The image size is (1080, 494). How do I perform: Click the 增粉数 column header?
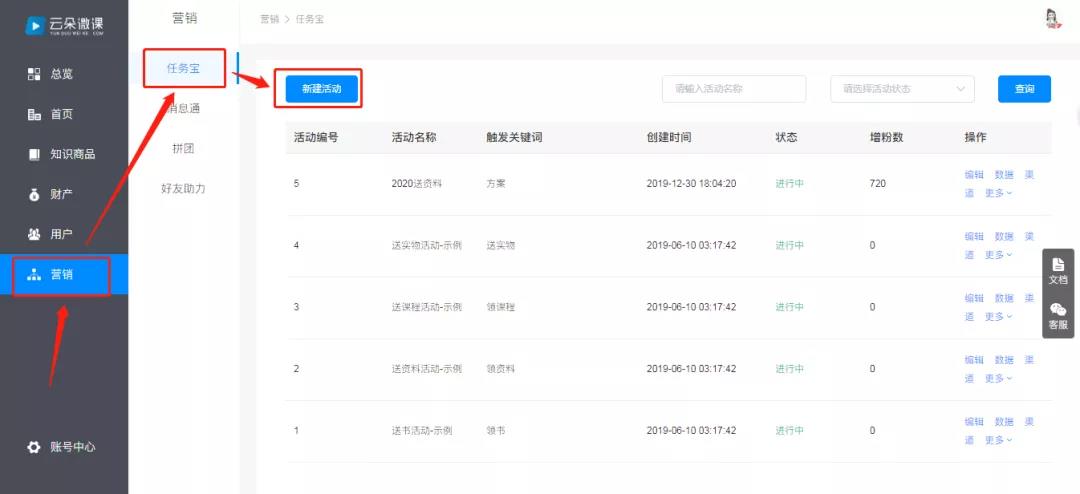(x=886, y=137)
